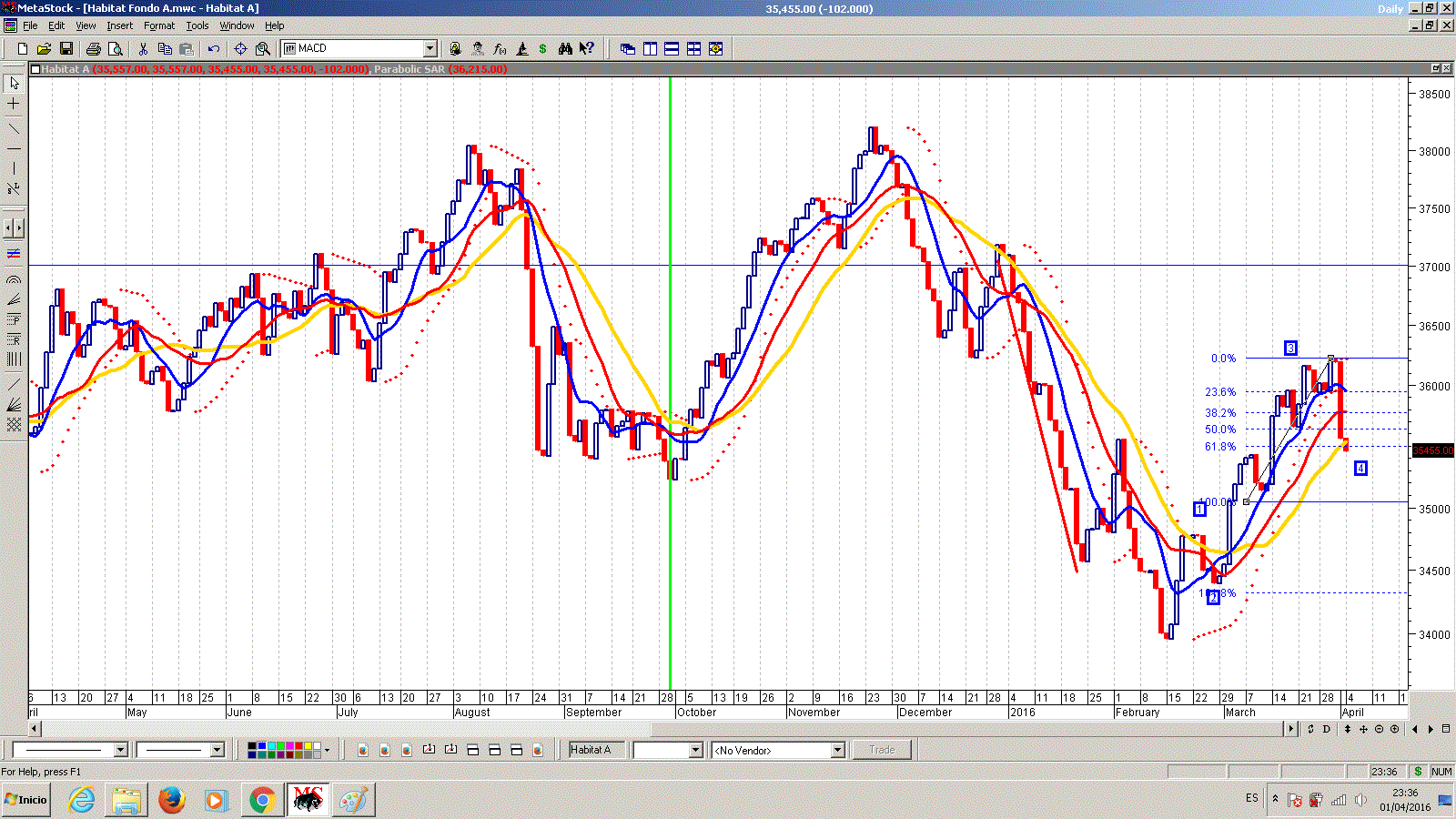Pick the black color swatch
1456x819 pixels.
(252, 746)
